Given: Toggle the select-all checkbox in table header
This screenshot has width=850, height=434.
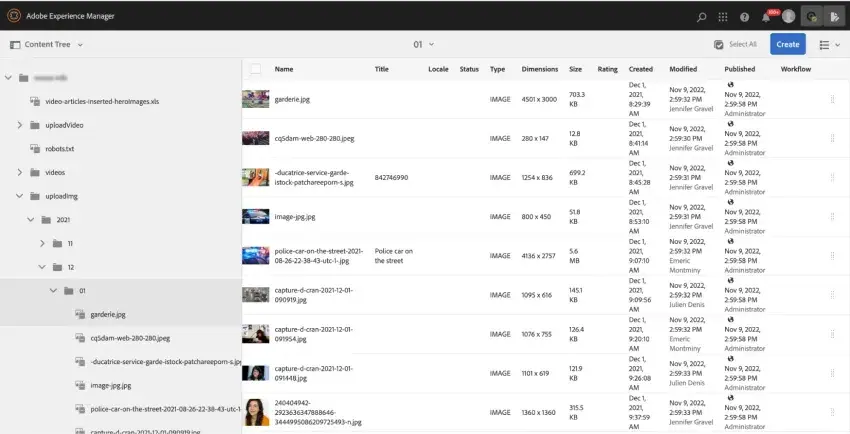Looking at the screenshot, I should coord(255,69).
